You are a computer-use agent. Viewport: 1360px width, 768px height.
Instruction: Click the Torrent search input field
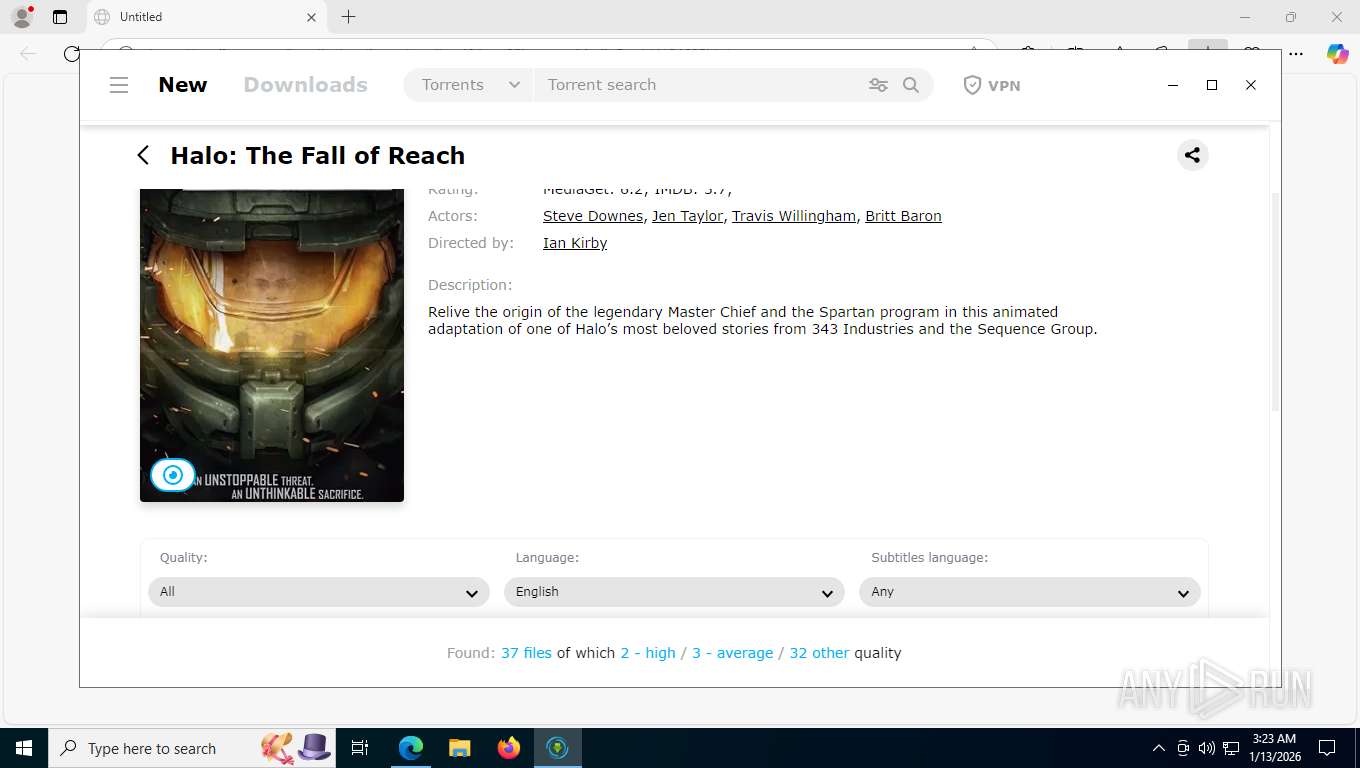(x=700, y=85)
